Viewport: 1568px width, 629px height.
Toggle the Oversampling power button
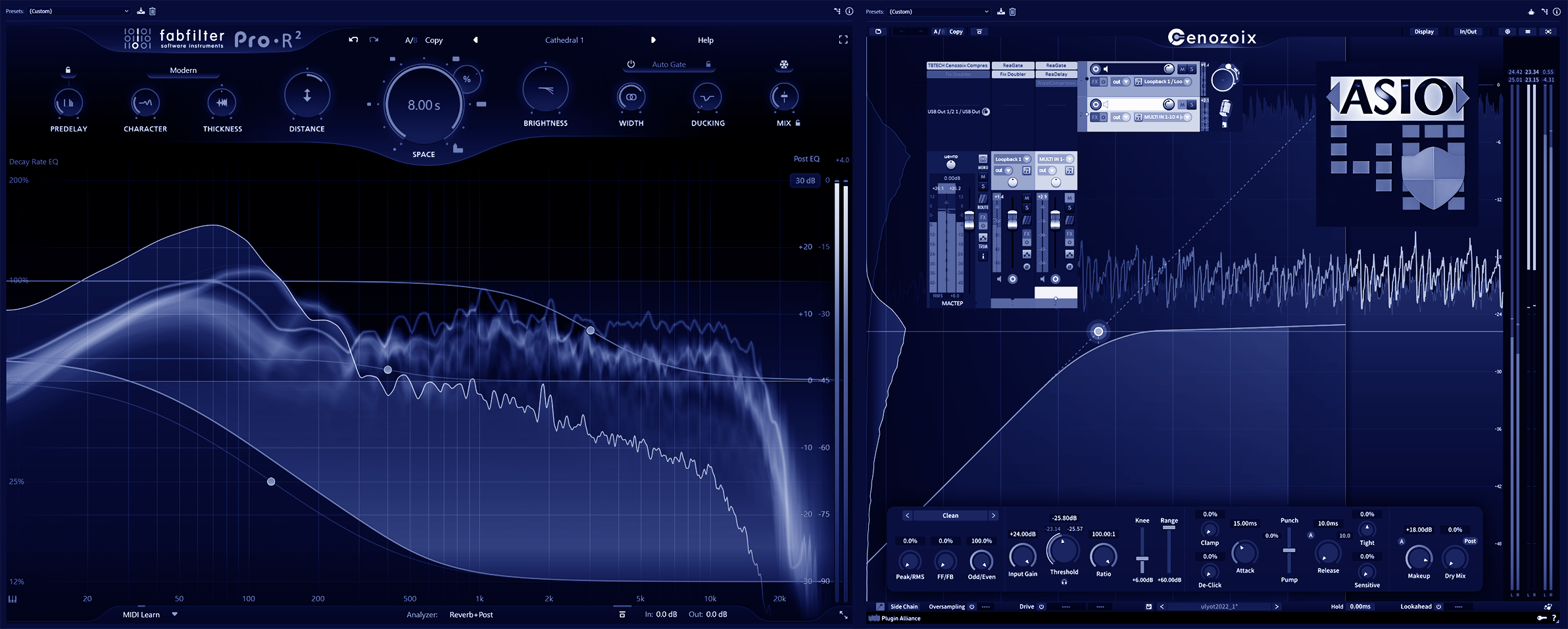[972, 607]
